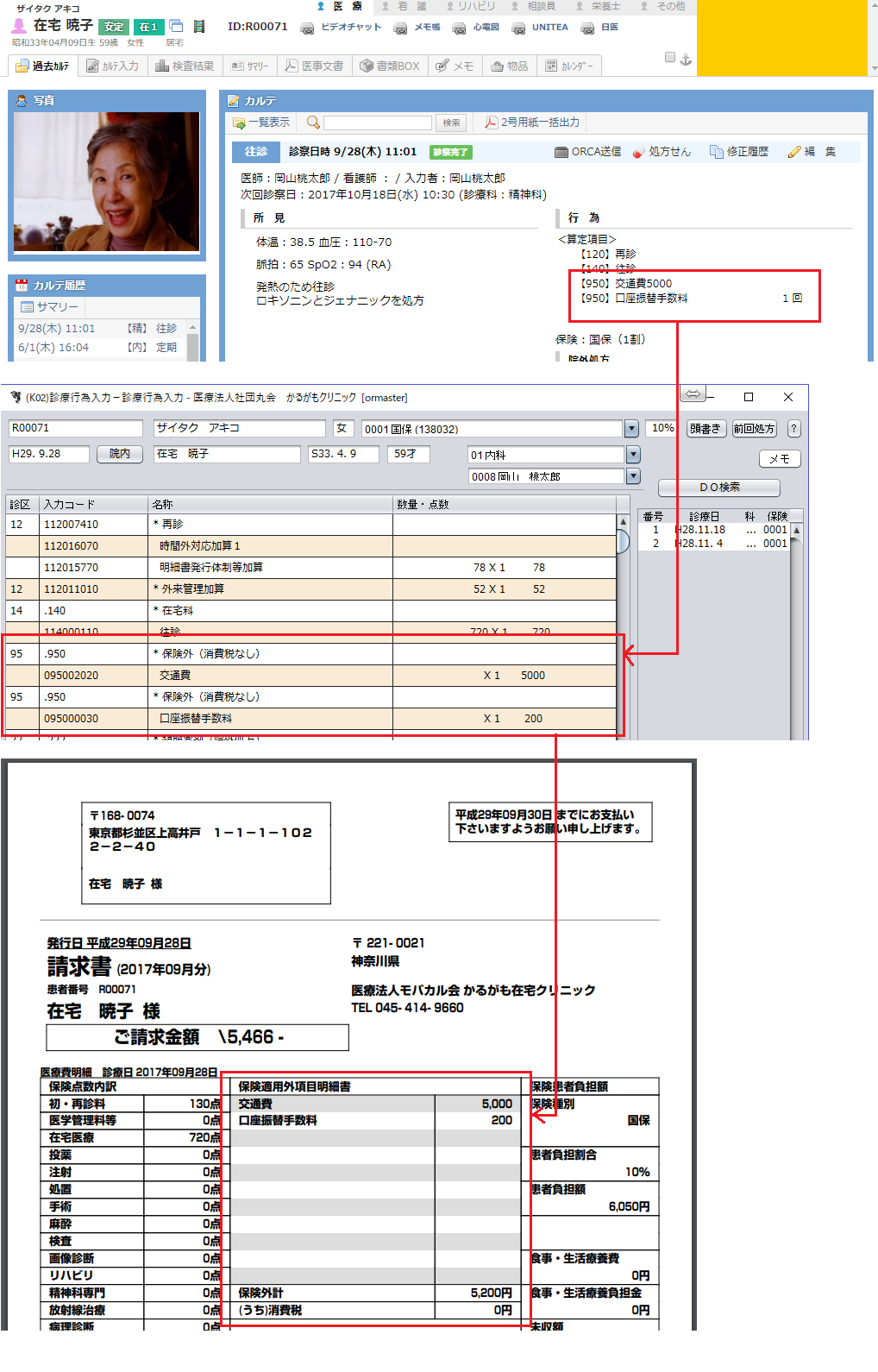Click the film strip icon beside patient name
The height and width of the screenshot is (1372, 878).
(x=199, y=26)
